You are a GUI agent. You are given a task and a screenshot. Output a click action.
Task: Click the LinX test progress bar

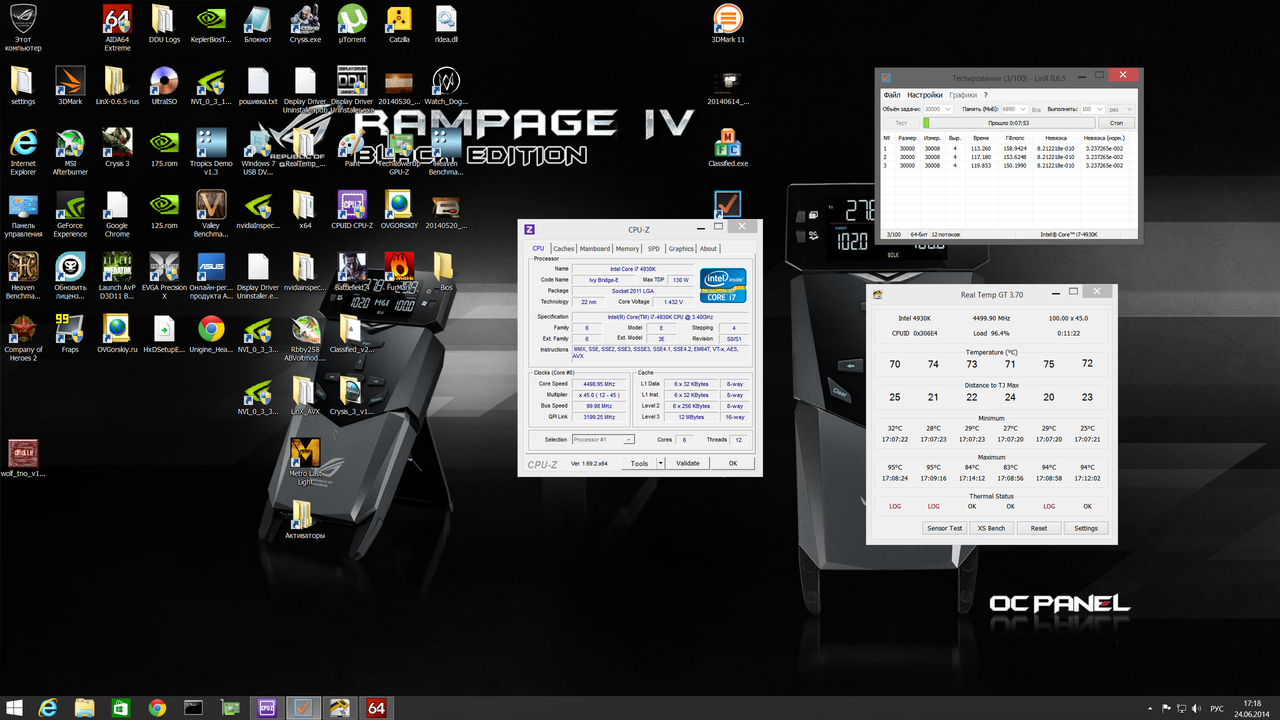click(1007, 123)
